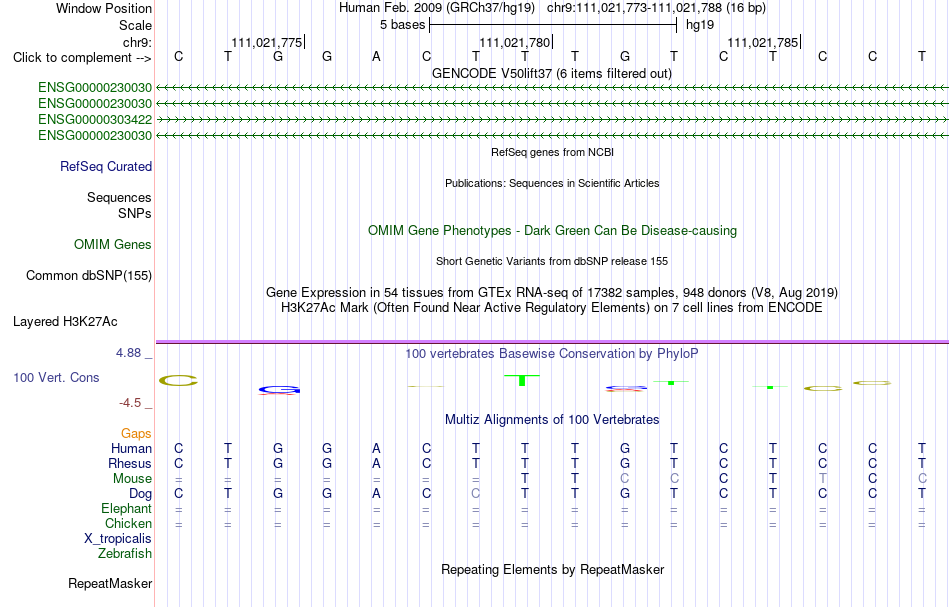950x607 pixels.
Task: Select the 'Mouse' species label
Action: tap(132, 479)
